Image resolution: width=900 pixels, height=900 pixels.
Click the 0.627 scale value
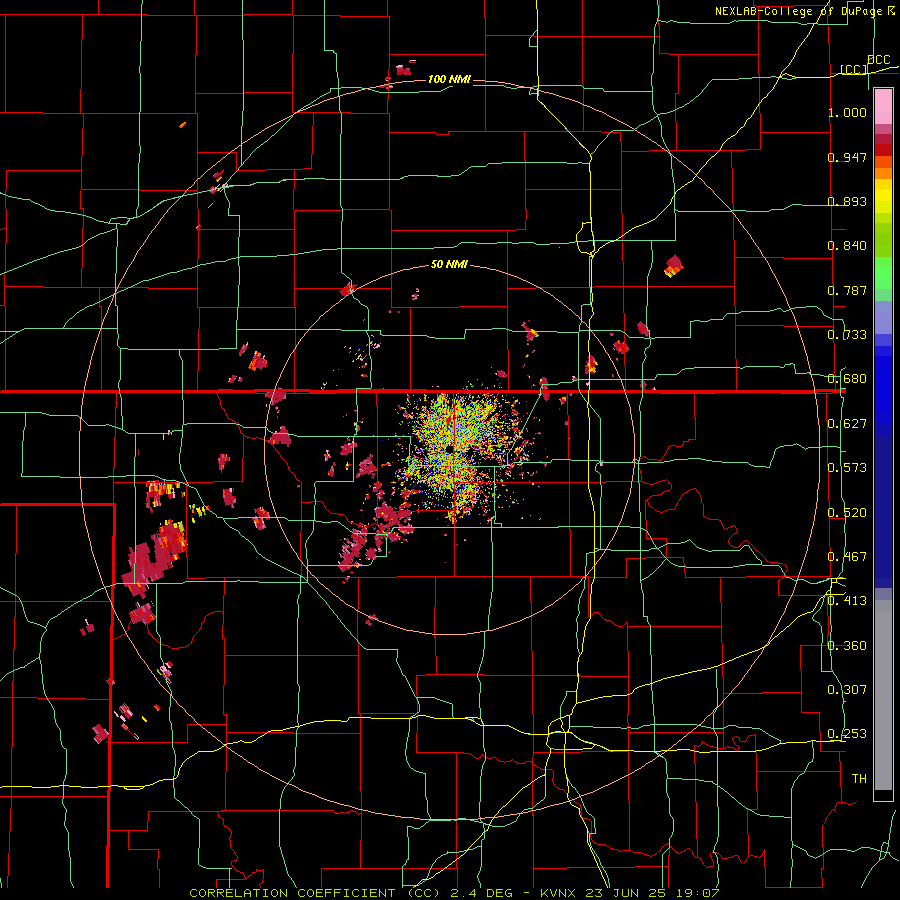coord(847,424)
